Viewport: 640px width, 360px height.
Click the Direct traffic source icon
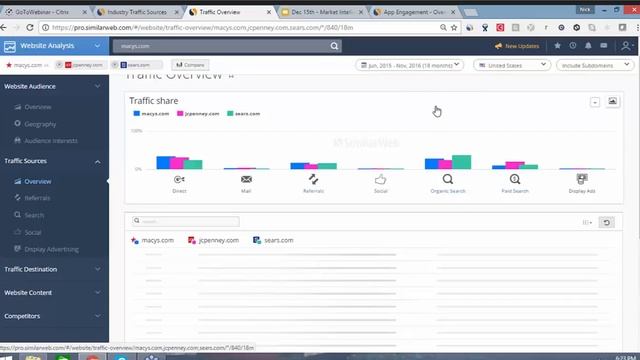[x=179, y=179]
